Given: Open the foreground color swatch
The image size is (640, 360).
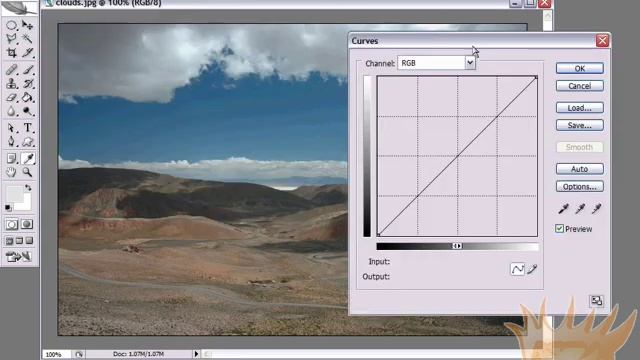Looking at the screenshot, I should [14, 193].
